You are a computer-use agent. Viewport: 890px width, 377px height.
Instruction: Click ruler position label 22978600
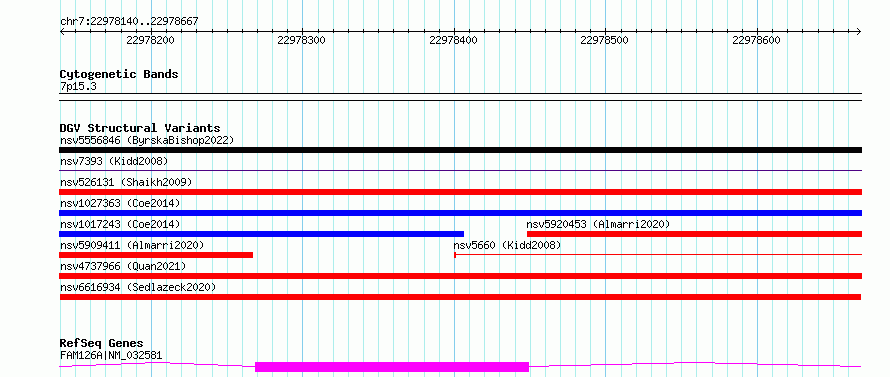pyautogui.click(x=757, y=40)
